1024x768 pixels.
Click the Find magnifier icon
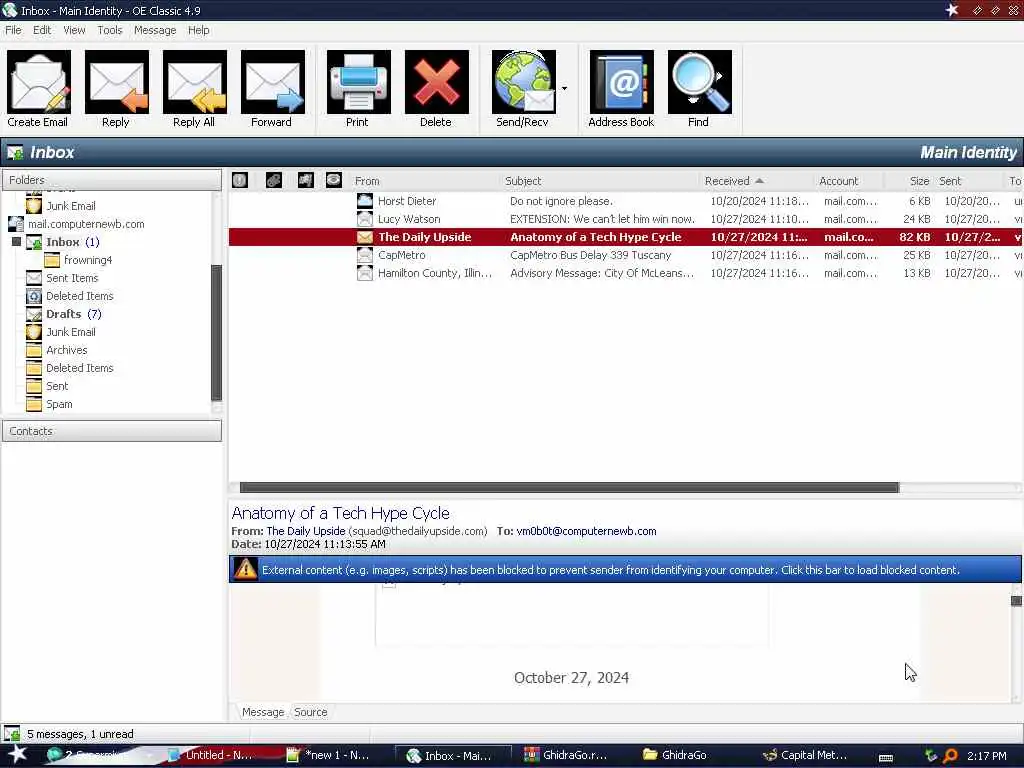(699, 82)
